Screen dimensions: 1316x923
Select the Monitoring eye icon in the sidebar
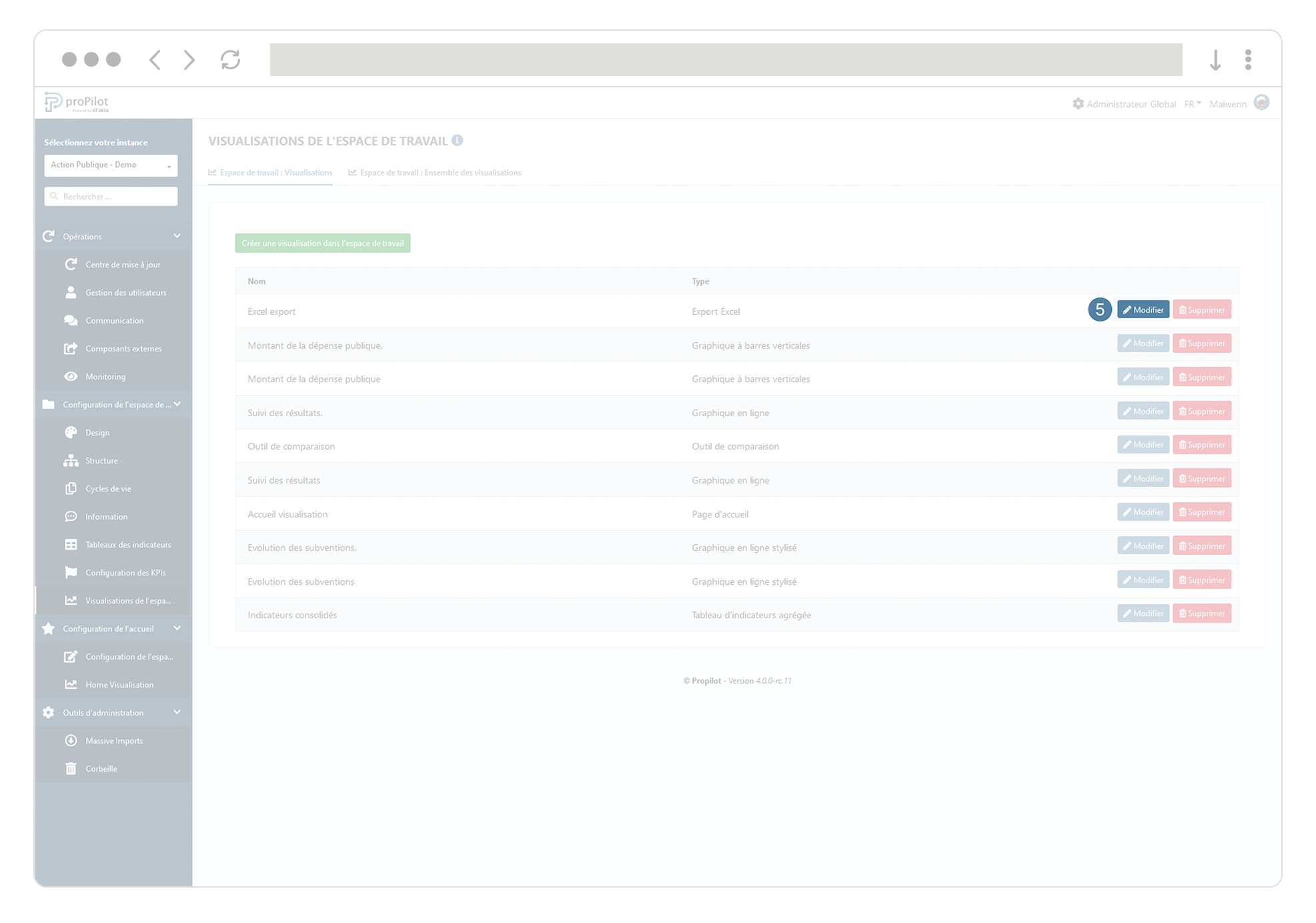[x=71, y=376]
